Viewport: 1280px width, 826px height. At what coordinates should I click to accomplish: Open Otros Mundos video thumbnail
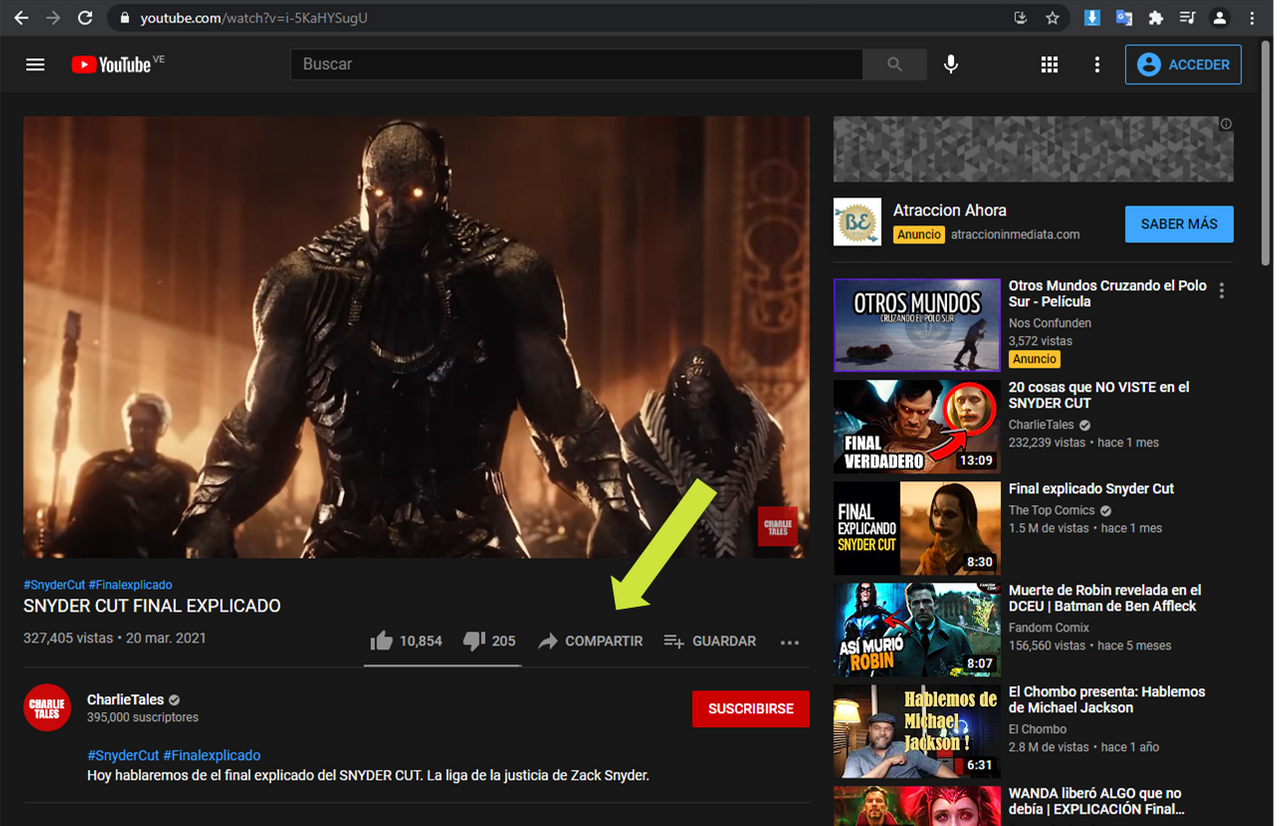[x=917, y=325]
